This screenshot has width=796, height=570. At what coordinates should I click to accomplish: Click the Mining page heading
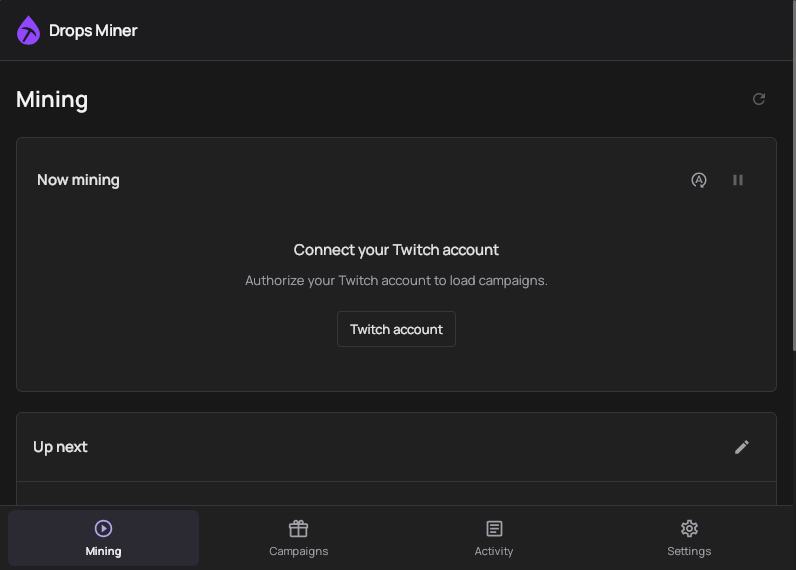coord(52,99)
